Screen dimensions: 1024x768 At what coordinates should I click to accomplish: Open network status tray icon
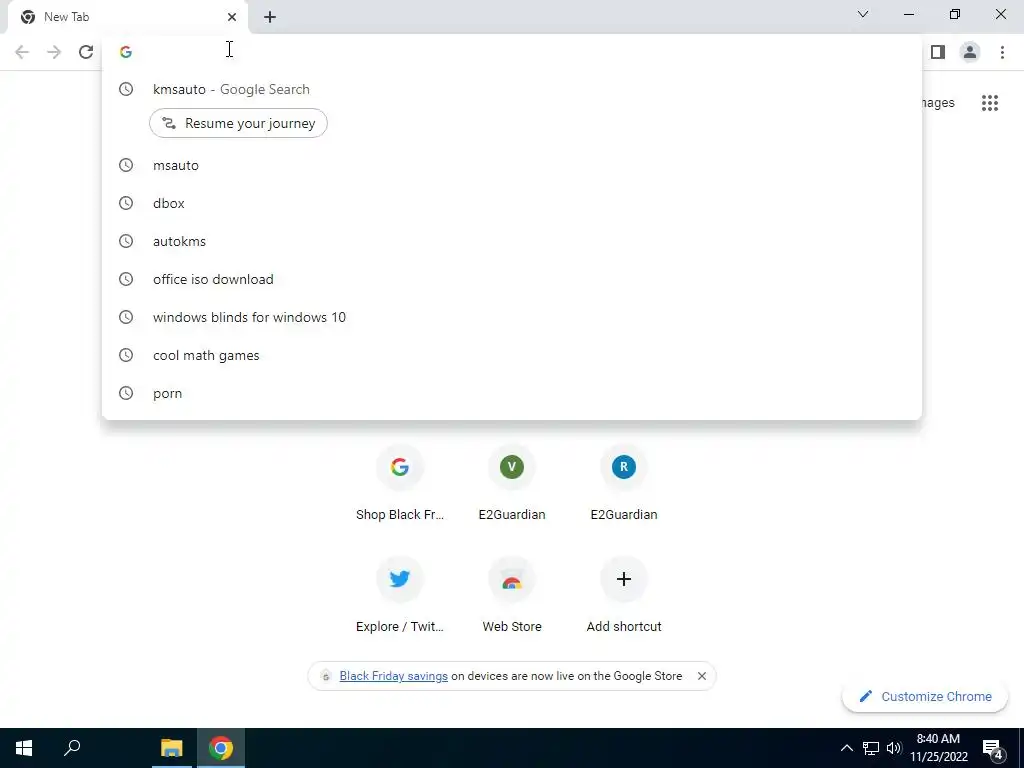click(871, 748)
